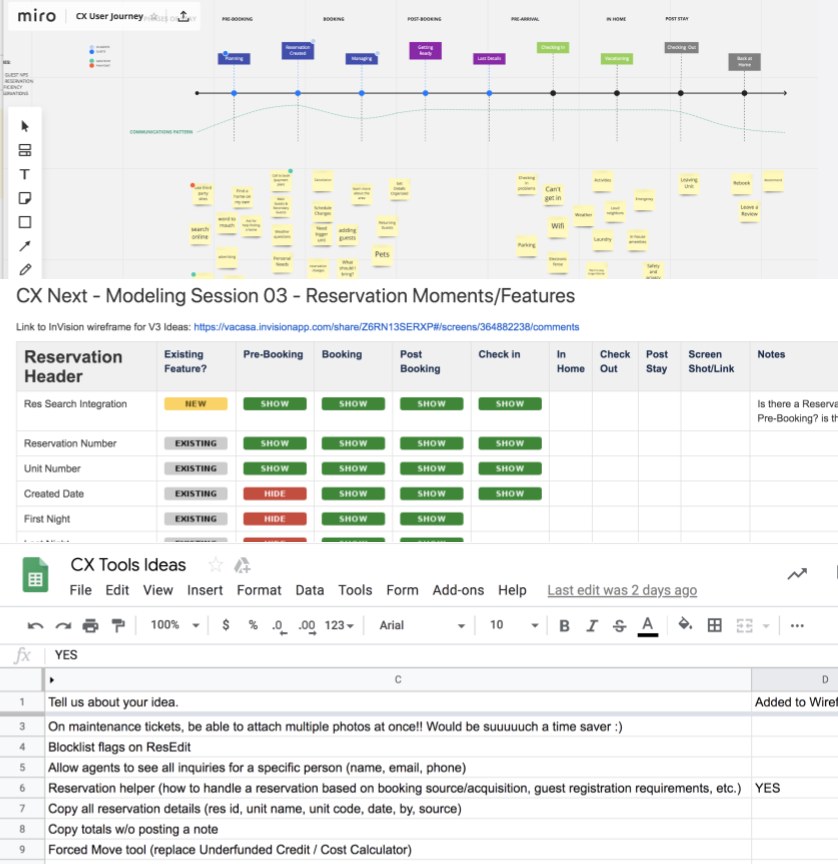The image size is (838, 864).
Task: Decrease decimal places
Action: click(279, 626)
